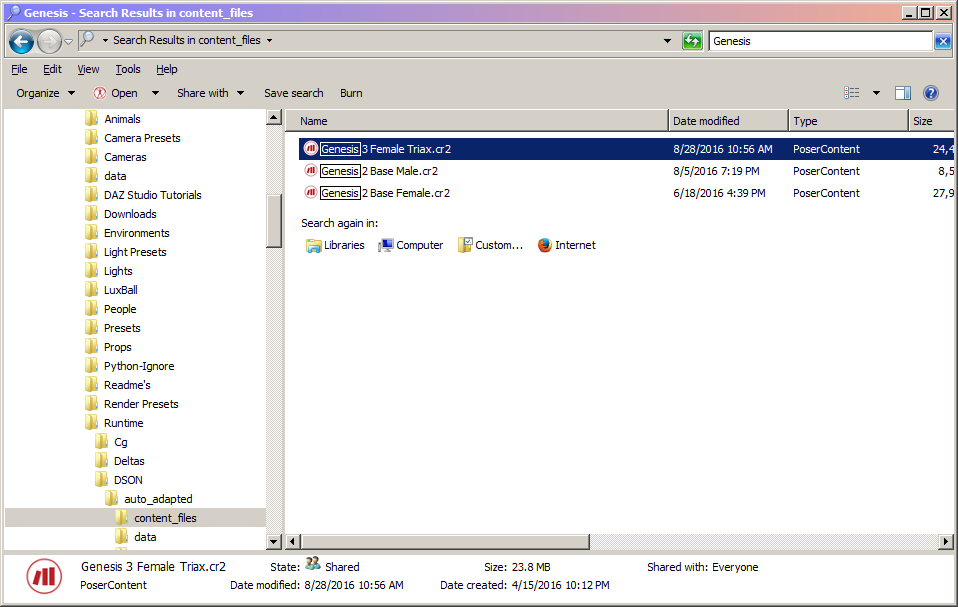Viewport: 958px width, 607px height.
Task: Sort by the Name column header
Action: pos(477,121)
